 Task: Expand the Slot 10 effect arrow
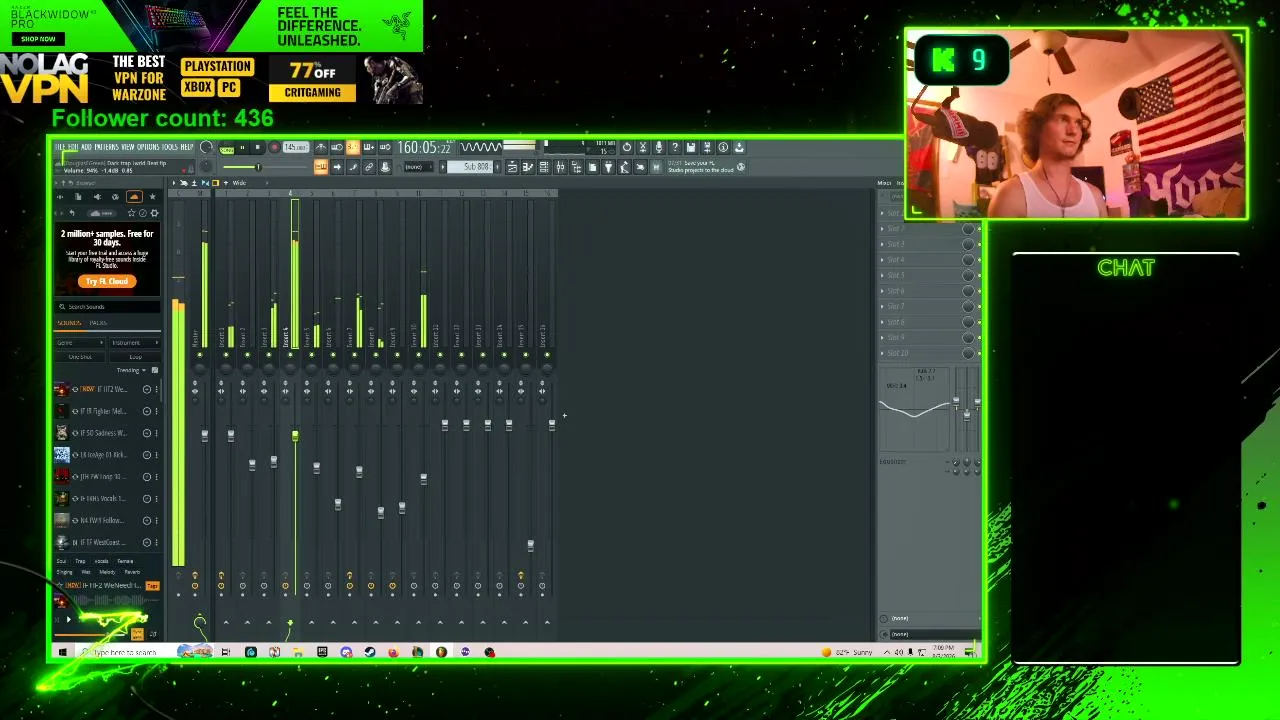click(x=882, y=354)
